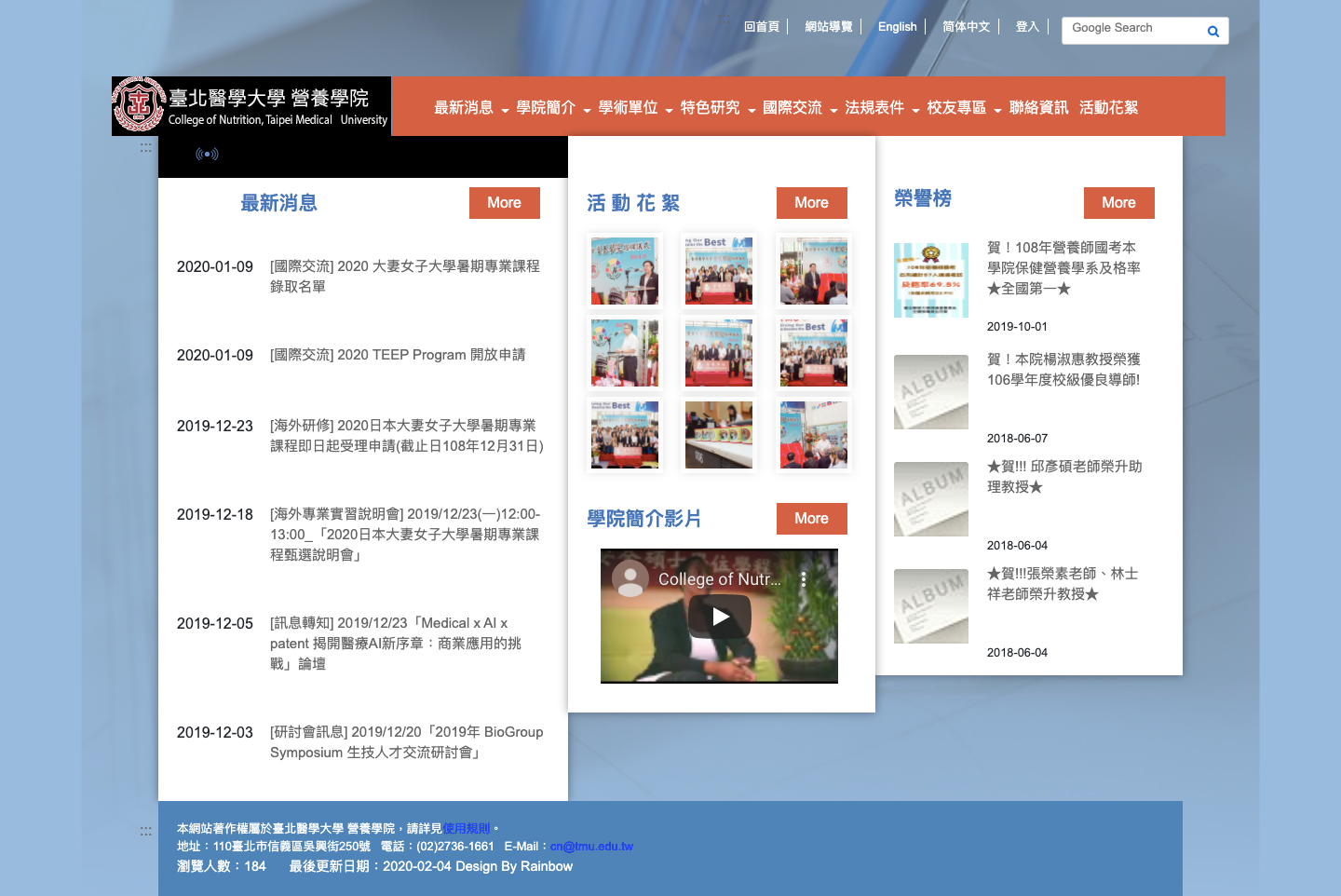Switch the site language to English
Screen dimensions: 1341x896
click(x=897, y=27)
